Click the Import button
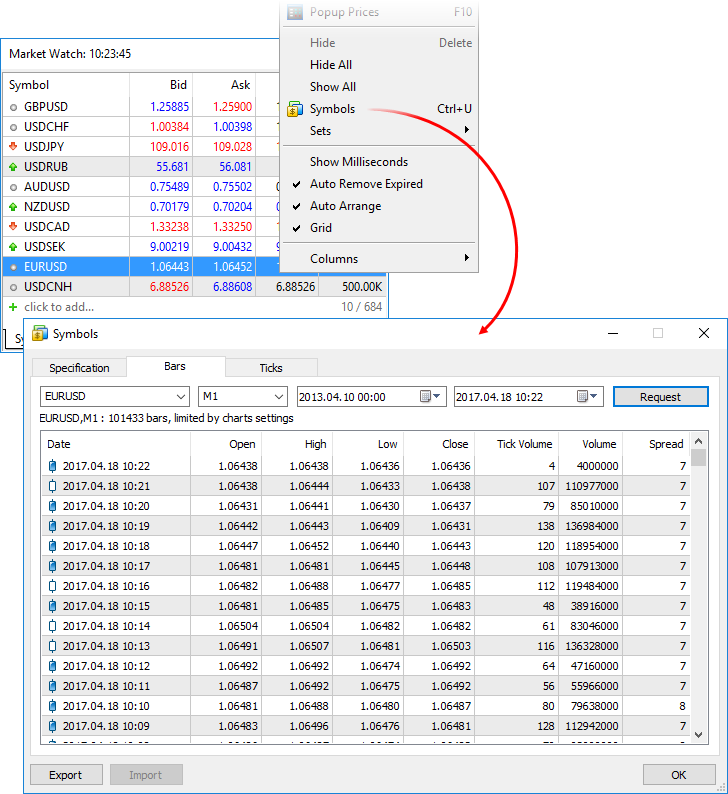This screenshot has height=794, width=728. [x=146, y=775]
